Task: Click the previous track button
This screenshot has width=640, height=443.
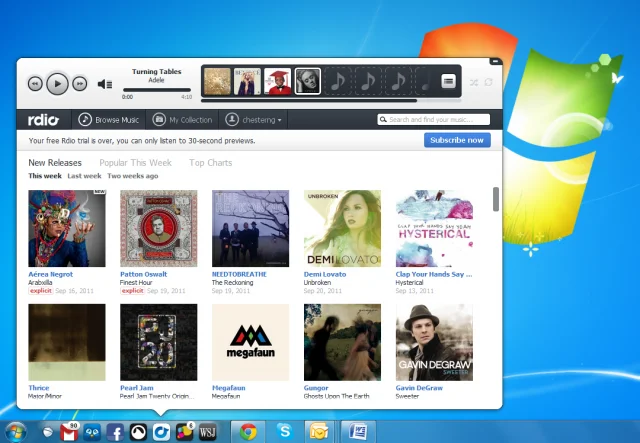Action: 35,84
